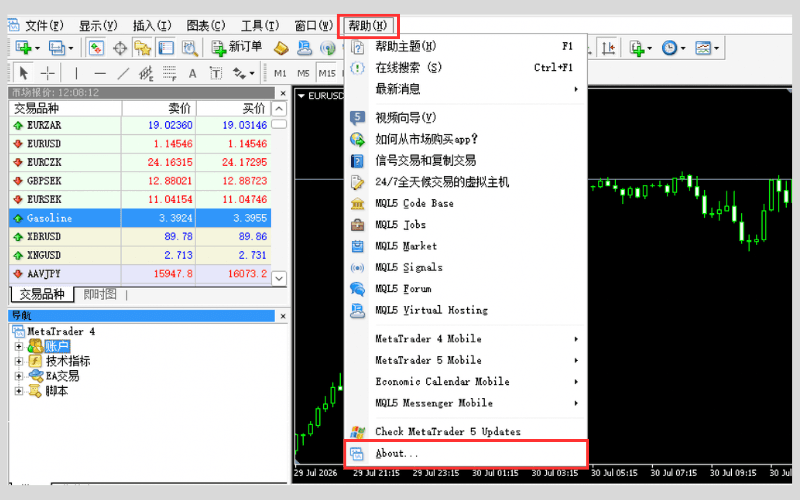Open the profiles toolbar icon

pos(56,48)
